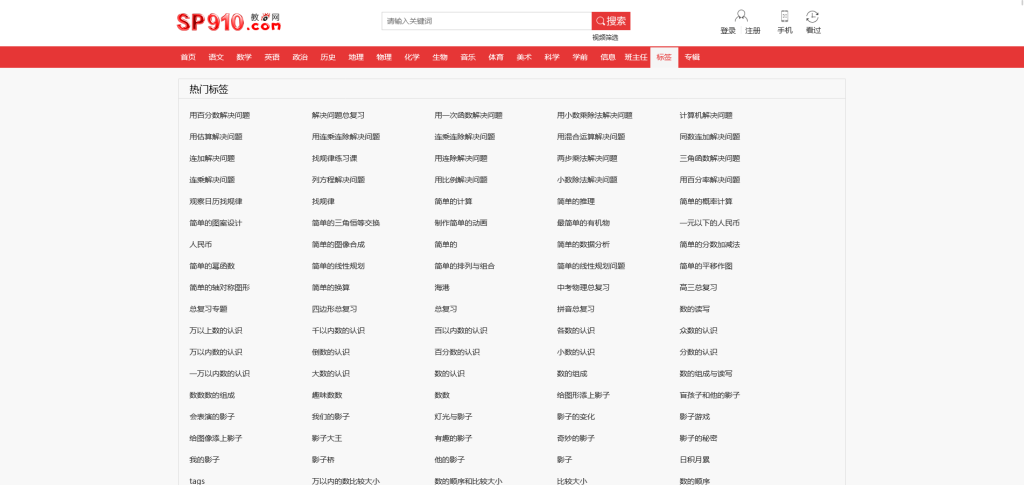Image resolution: width=1024 pixels, height=485 pixels.
Task: Switch to the 物理 subject section
Action: point(384,57)
